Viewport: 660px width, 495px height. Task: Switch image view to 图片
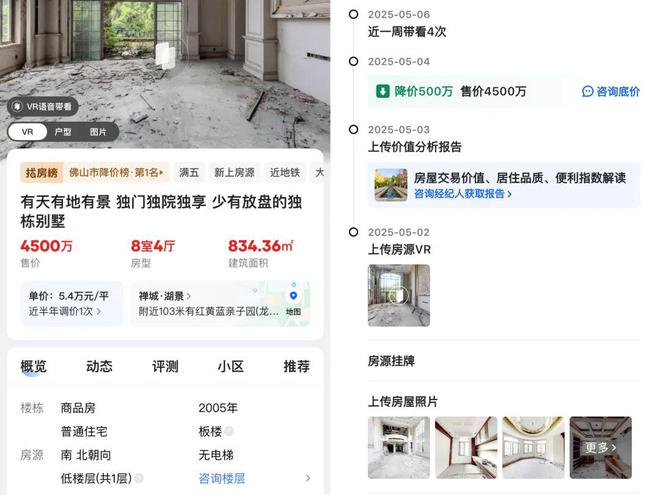(x=98, y=132)
